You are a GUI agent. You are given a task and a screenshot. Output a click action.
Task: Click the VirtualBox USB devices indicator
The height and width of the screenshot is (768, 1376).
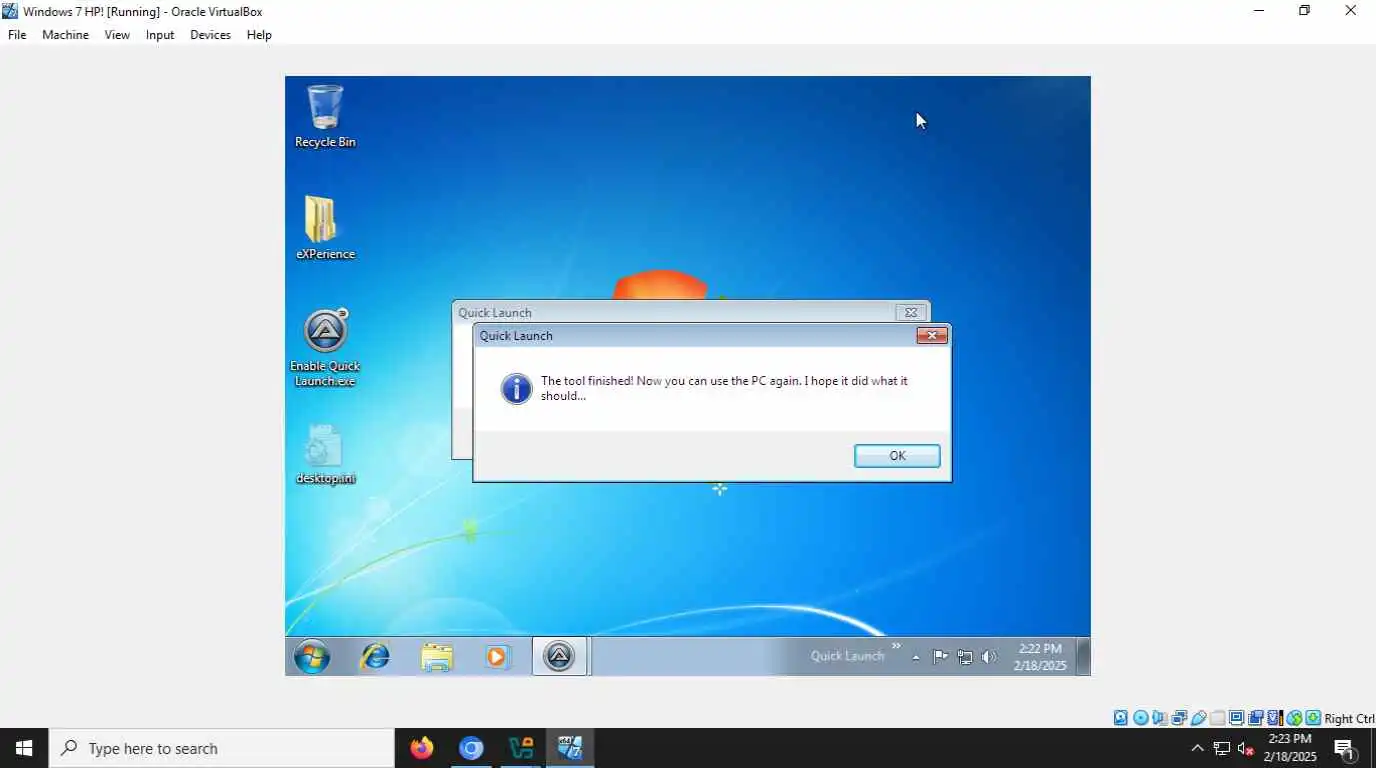tap(1198, 718)
